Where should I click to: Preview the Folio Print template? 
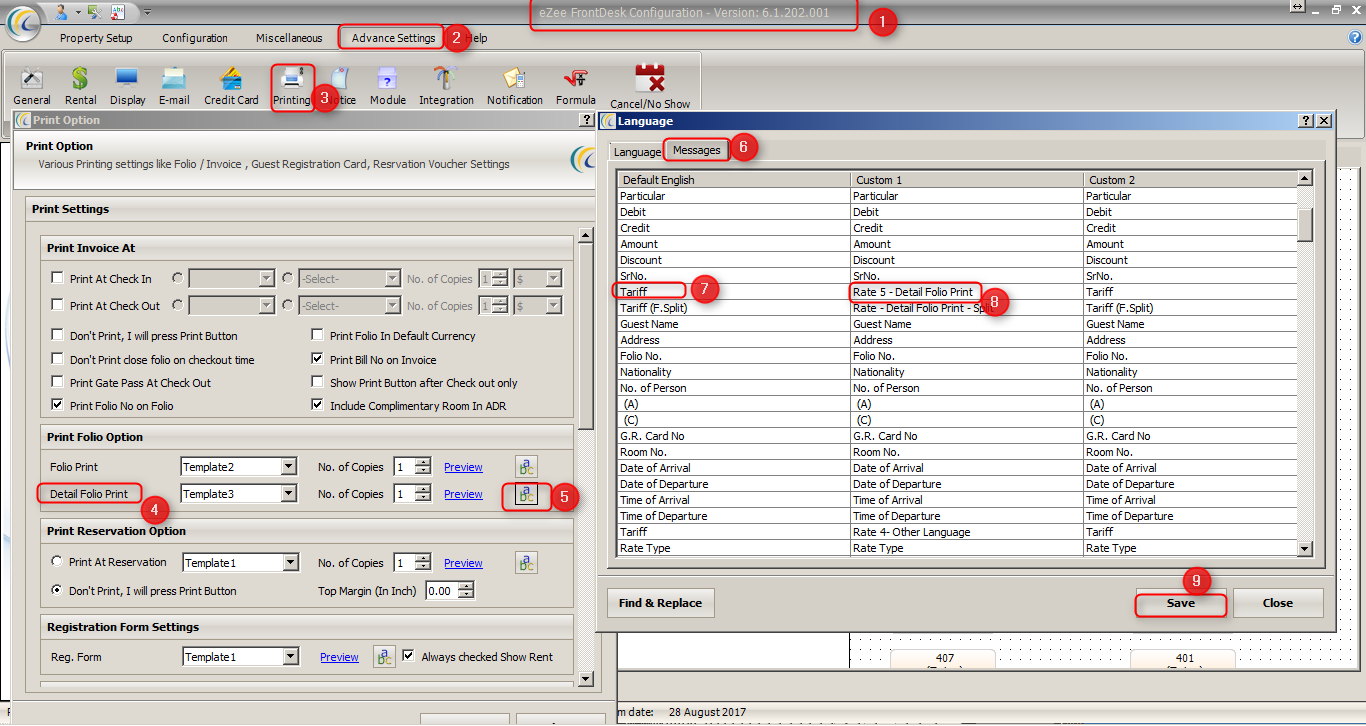click(x=463, y=467)
